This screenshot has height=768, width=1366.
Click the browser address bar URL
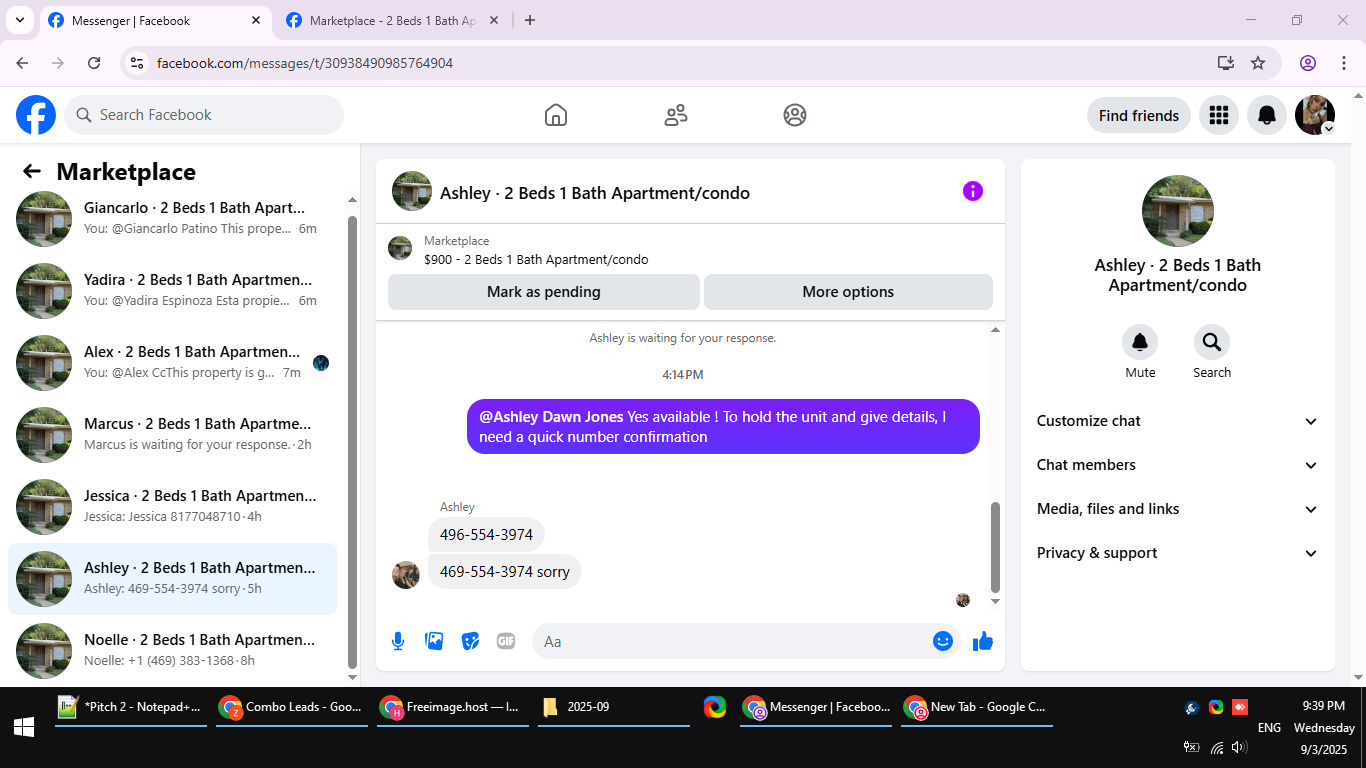pos(305,63)
